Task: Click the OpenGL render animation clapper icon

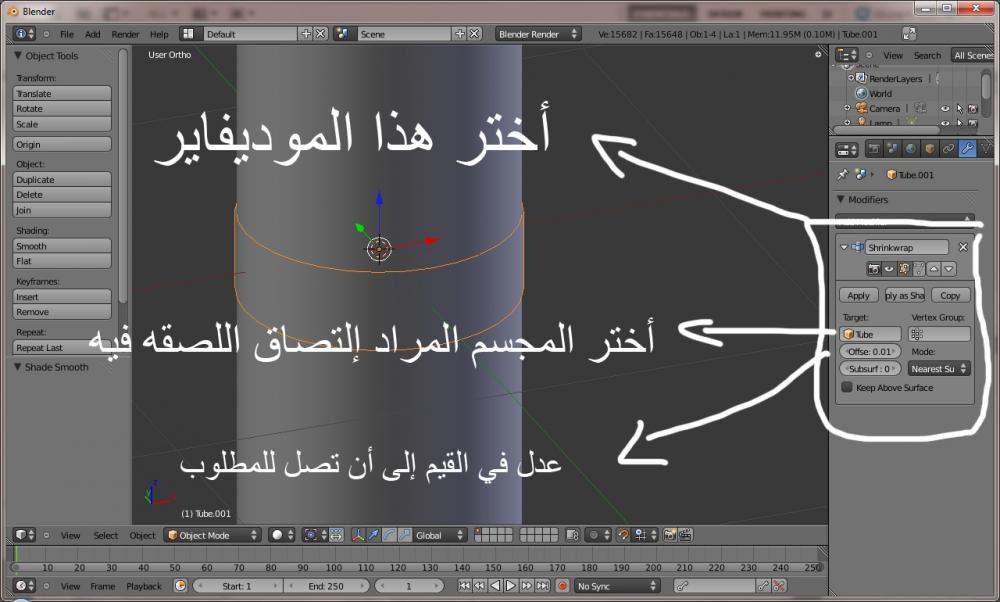Action: (686, 535)
